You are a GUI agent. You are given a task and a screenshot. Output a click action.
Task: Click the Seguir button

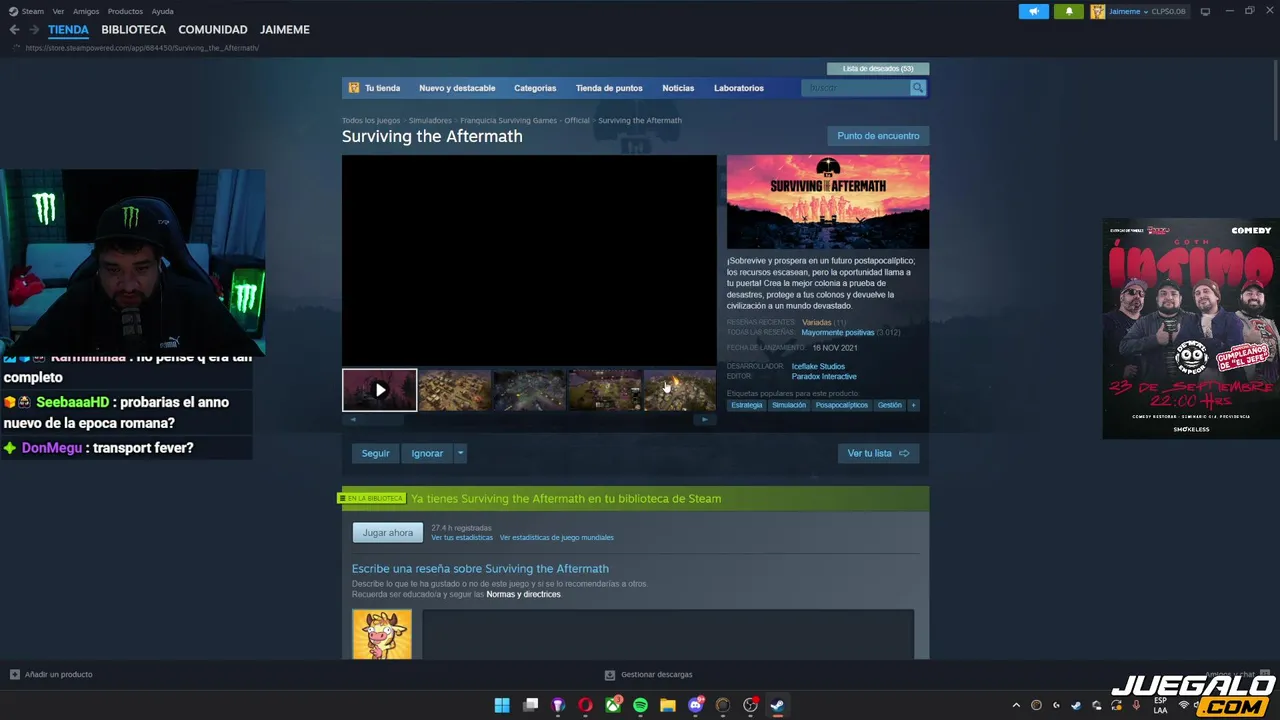pyautogui.click(x=375, y=453)
